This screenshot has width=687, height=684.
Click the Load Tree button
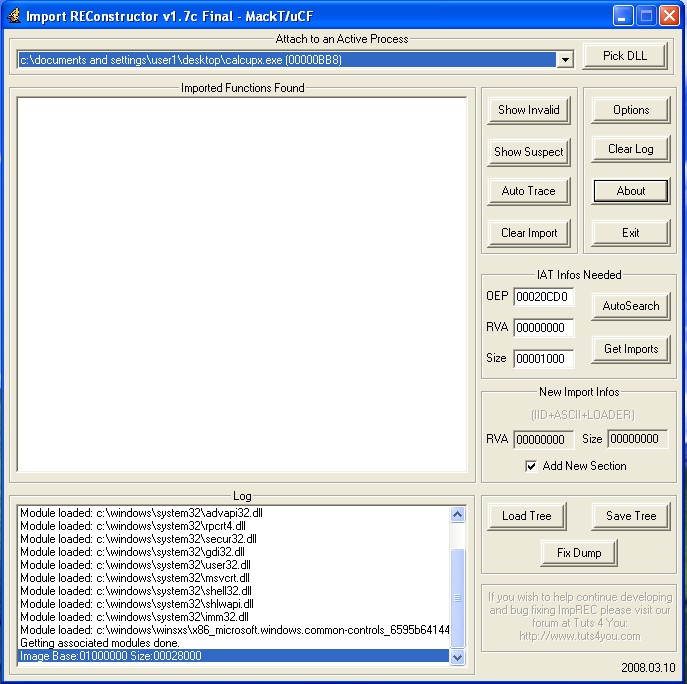526,516
